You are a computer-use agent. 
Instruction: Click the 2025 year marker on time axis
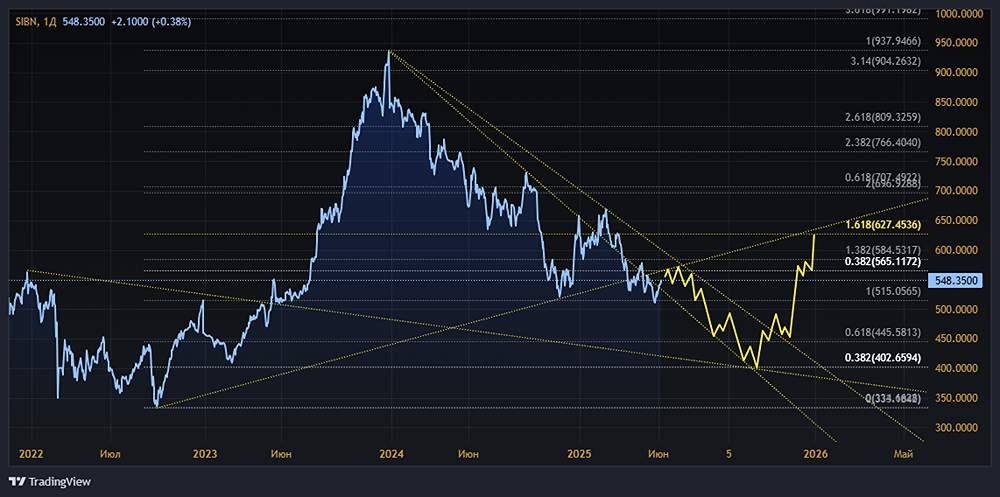580,454
